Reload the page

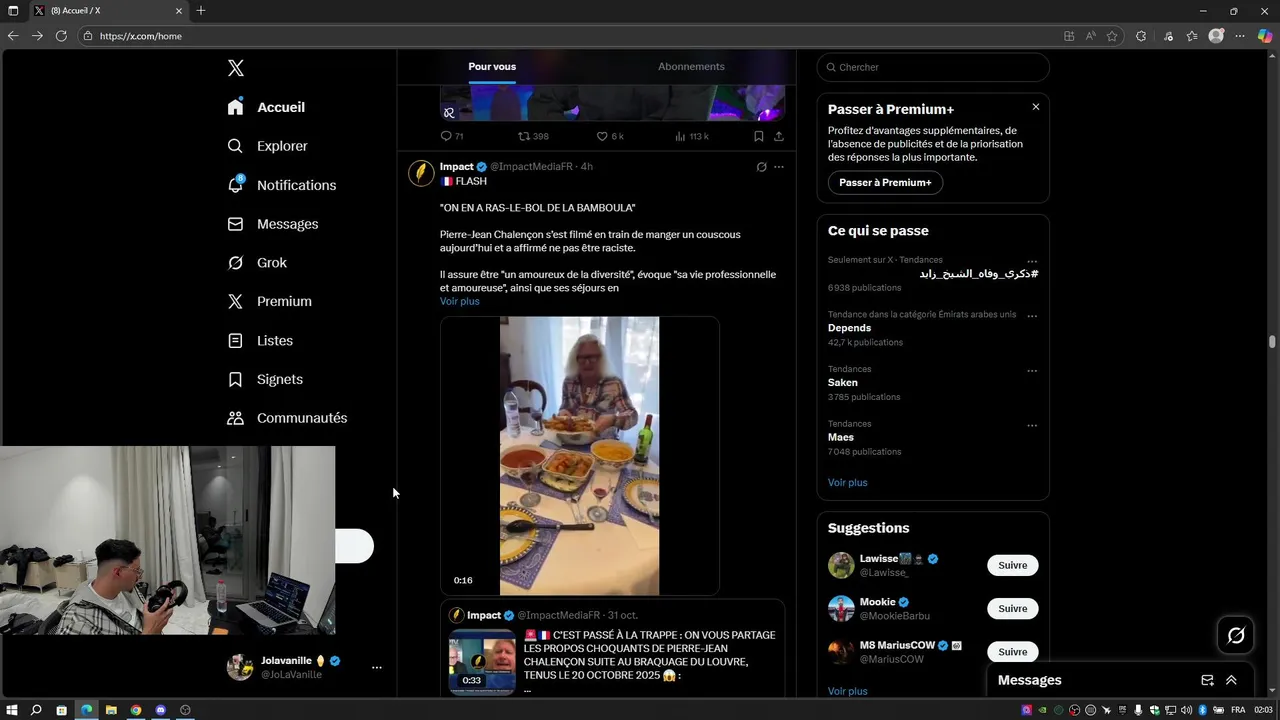tap(61, 36)
